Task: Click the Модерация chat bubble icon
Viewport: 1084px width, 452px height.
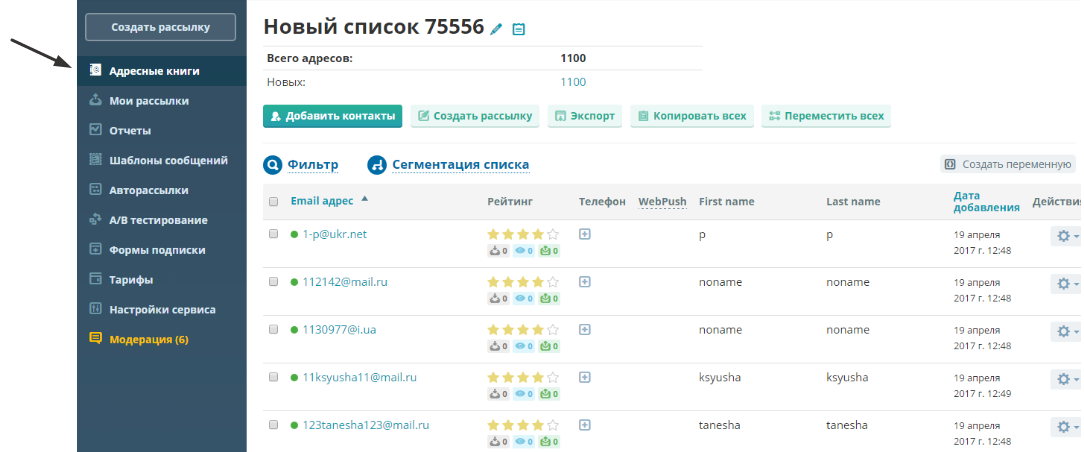Action: point(95,339)
